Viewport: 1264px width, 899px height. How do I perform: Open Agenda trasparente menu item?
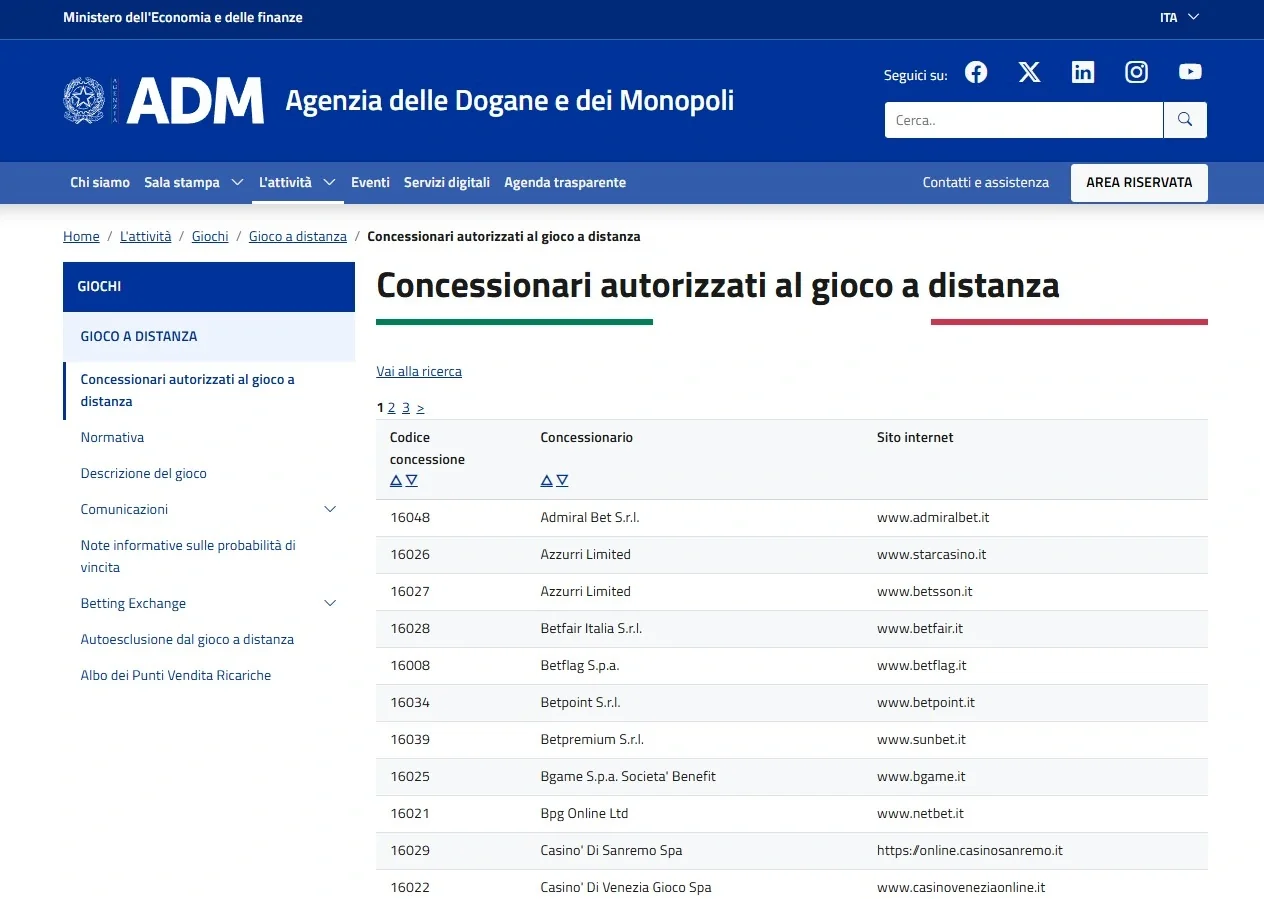(565, 183)
